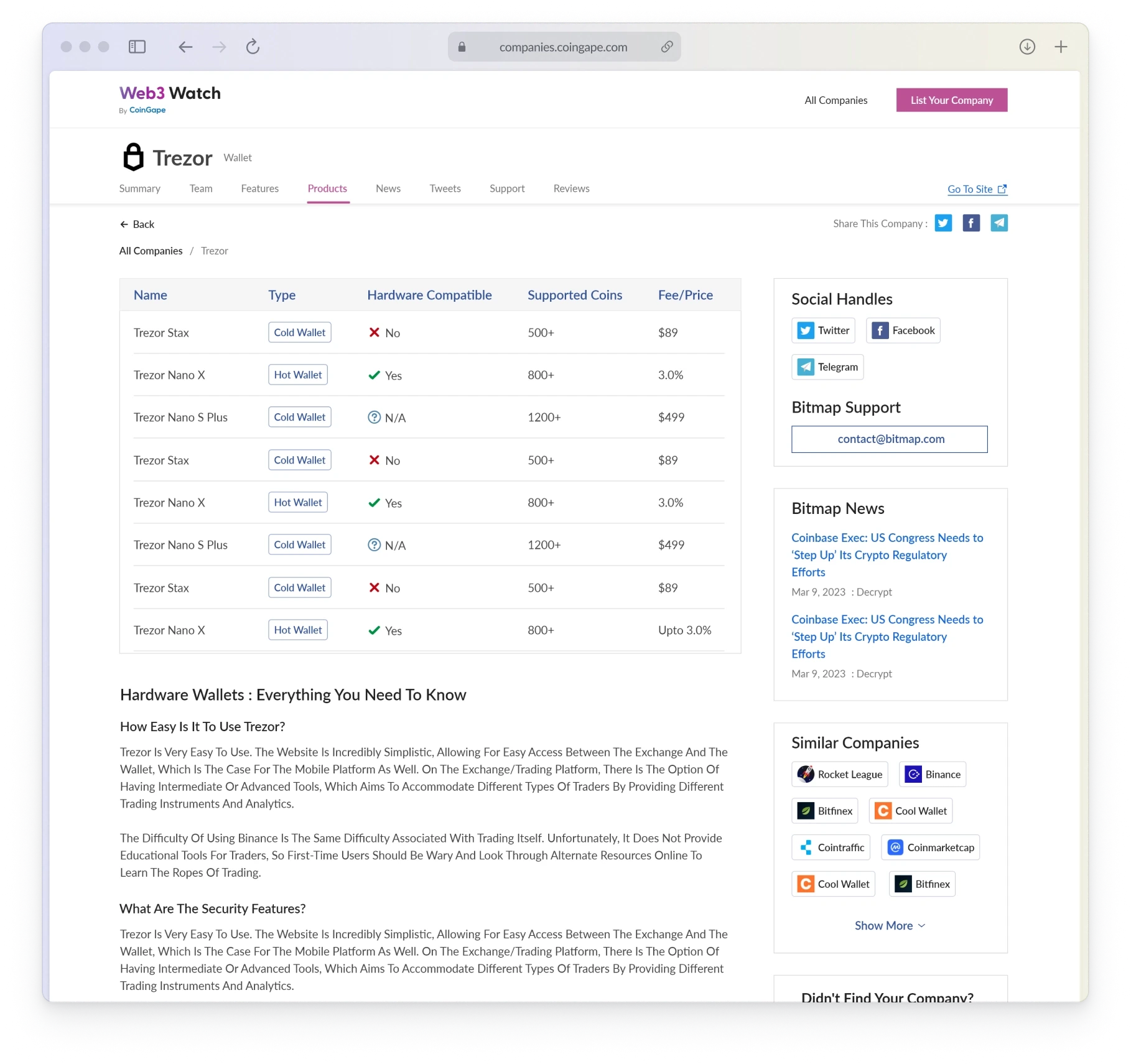
Task: Share this company on Twitter icon
Action: (943, 223)
